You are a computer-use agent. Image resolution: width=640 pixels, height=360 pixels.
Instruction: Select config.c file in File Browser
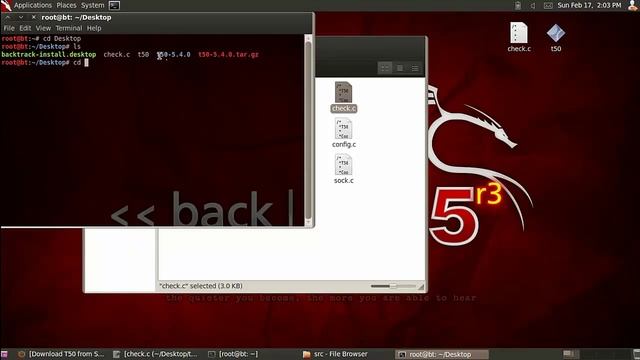tap(344, 133)
